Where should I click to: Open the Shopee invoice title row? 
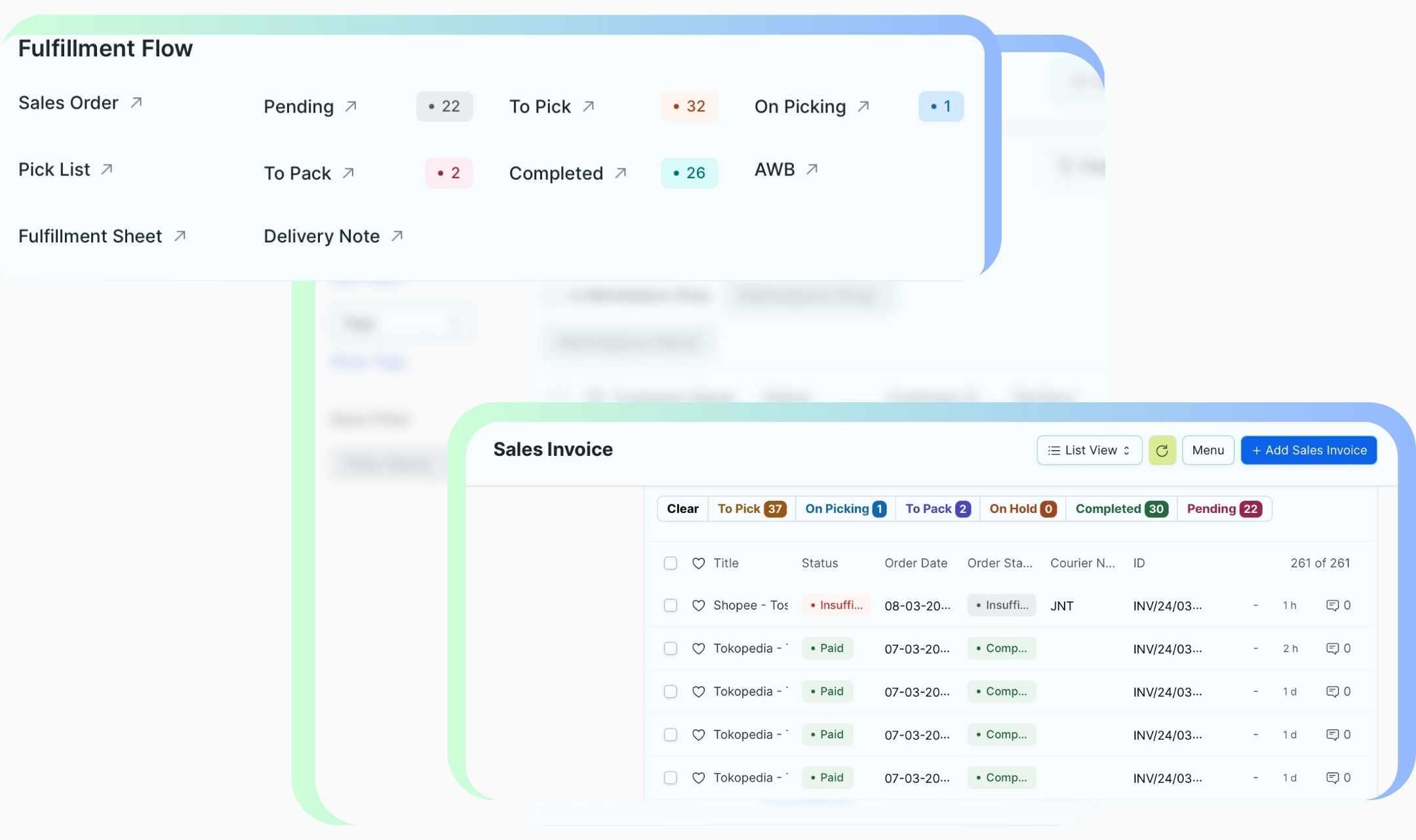pyautogui.click(x=750, y=605)
